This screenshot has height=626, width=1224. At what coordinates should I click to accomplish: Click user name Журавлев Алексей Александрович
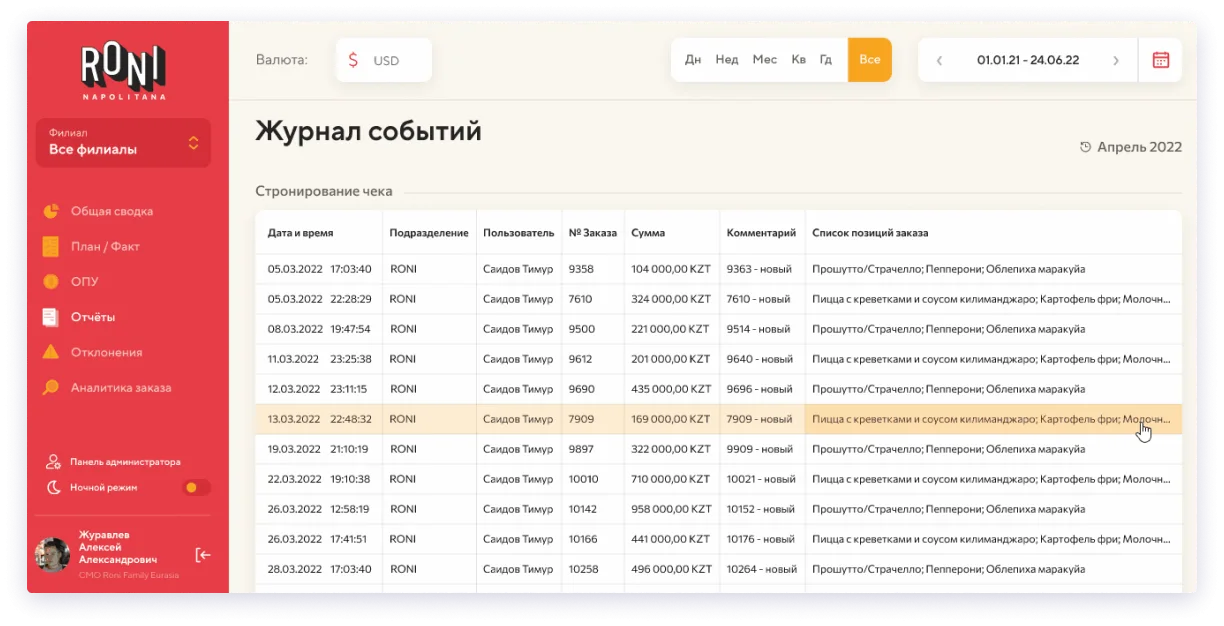click(118, 548)
